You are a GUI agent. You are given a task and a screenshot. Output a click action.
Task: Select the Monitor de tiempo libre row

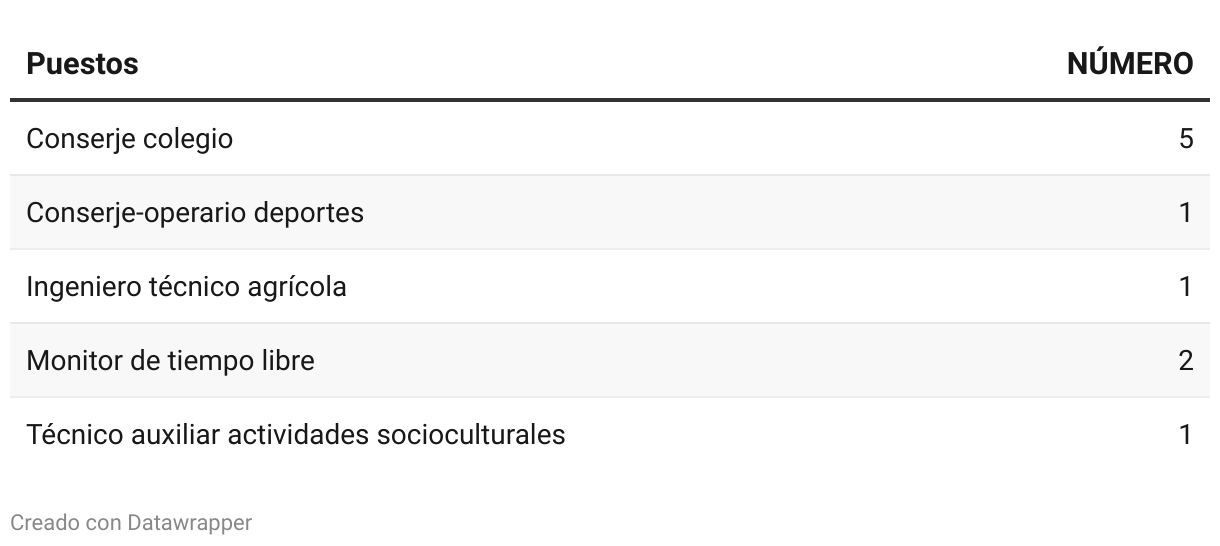[610, 360]
